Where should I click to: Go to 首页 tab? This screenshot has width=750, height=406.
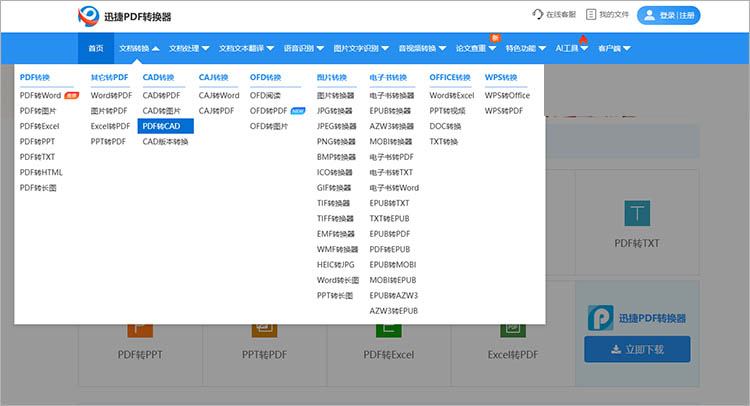point(96,48)
